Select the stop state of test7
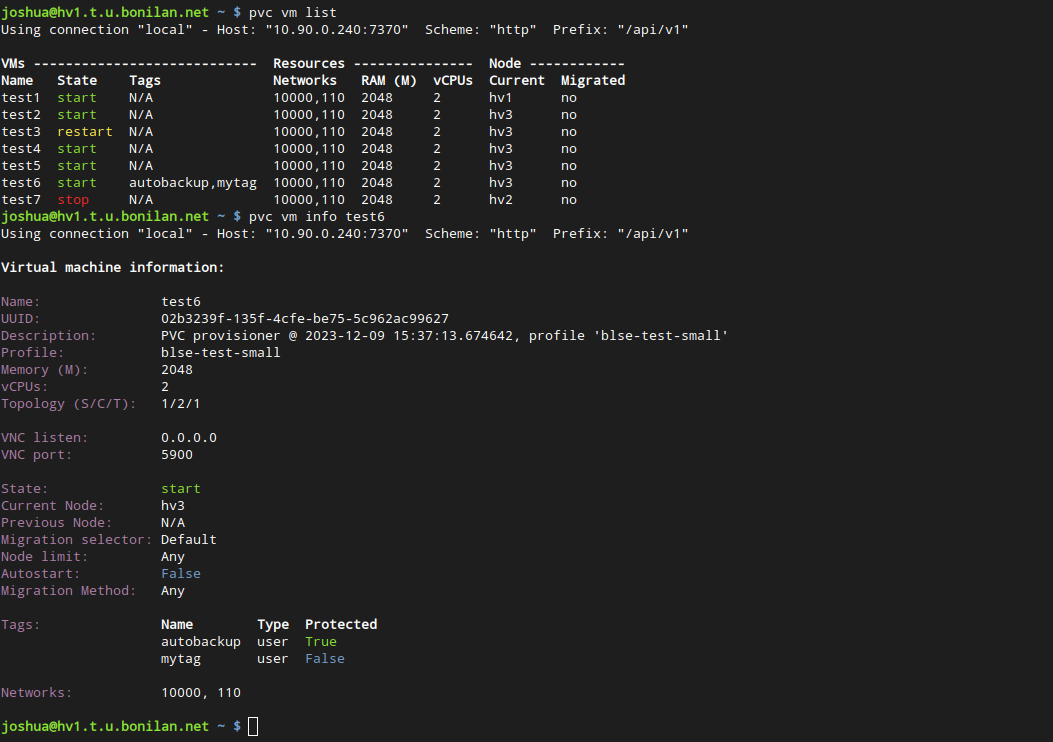The height and width of the screenshot is (742, 1053). coord(73,199)
